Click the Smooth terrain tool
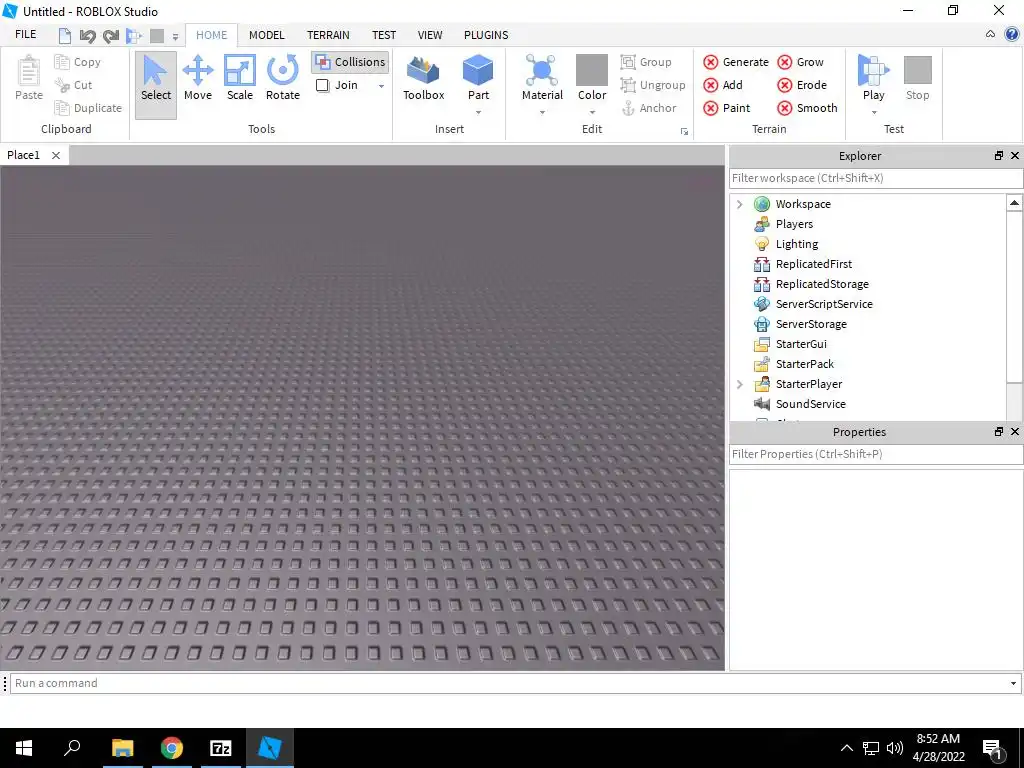The image size is (1024, 768). pyautogui.click(x=807, y=108)
